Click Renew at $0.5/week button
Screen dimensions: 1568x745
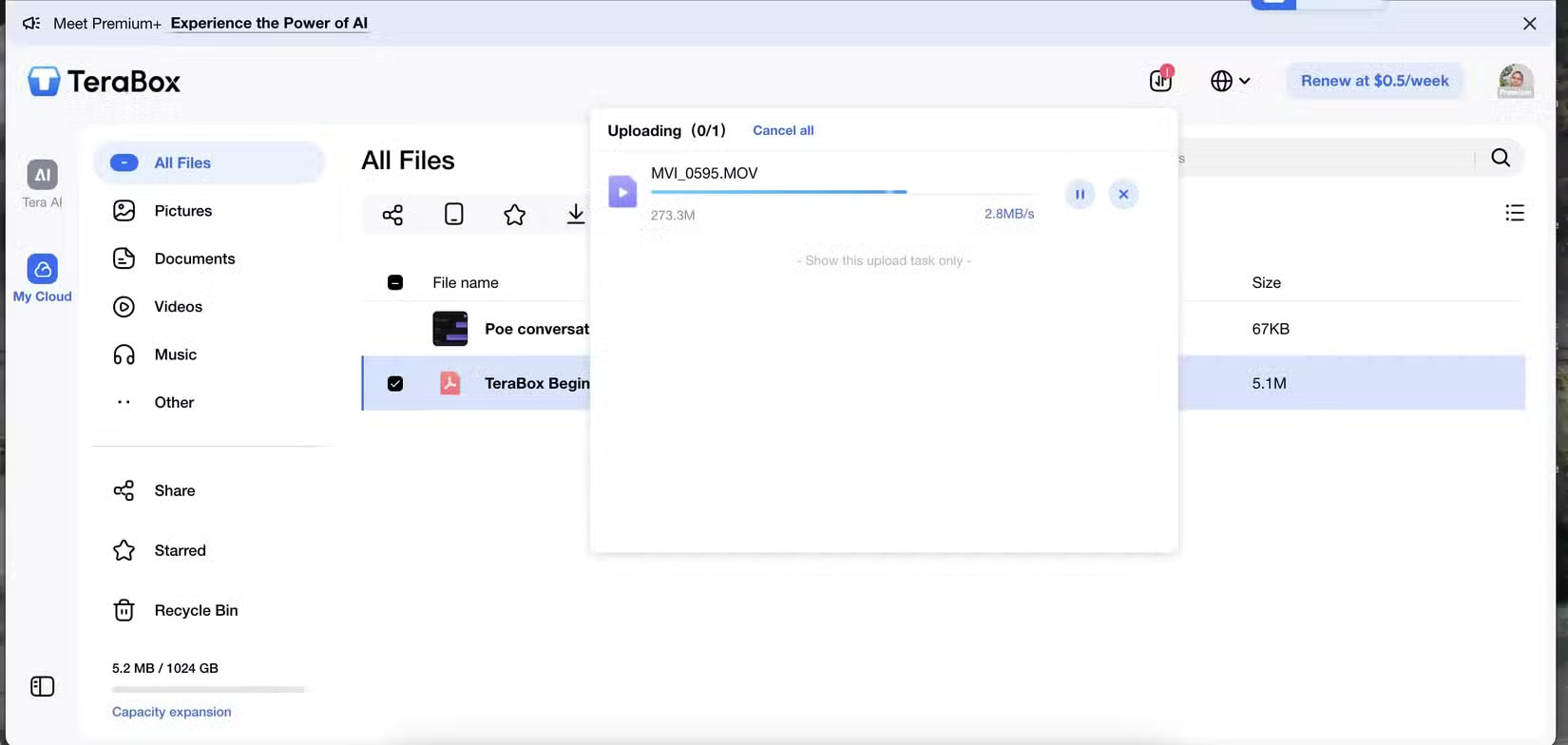1374,81
